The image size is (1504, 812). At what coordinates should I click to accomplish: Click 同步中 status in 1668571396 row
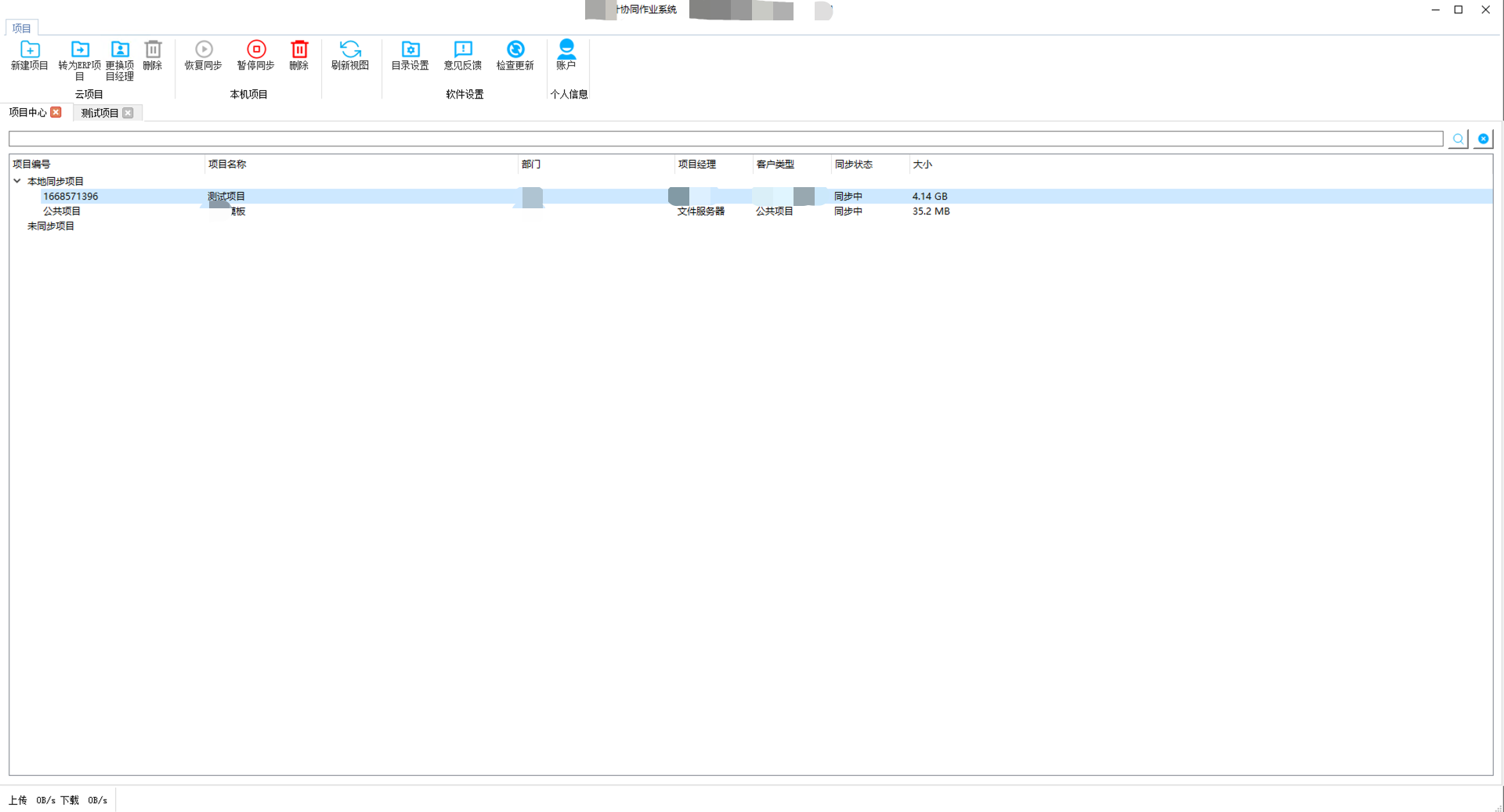(x=848, y=196)
